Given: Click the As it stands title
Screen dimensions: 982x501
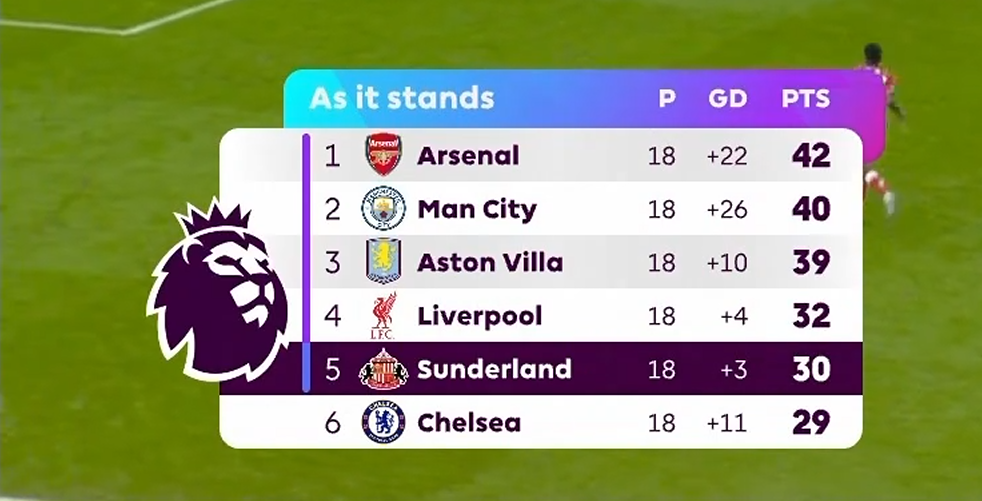Looking at the screenshot, I should 401,98.
